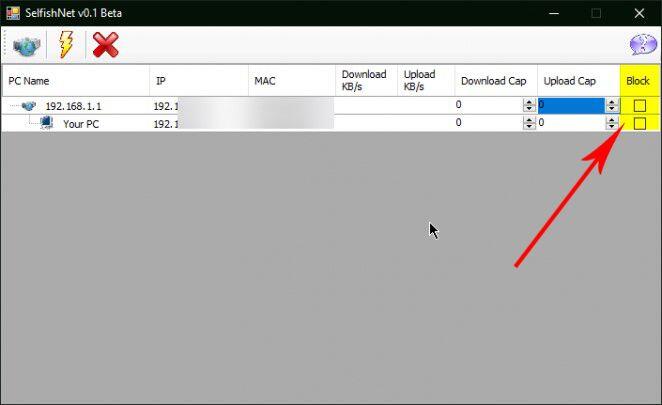The height and width of the screenshot is (405, 662).
Task: Select the Your PC tree row
Action: pos(80,124)
